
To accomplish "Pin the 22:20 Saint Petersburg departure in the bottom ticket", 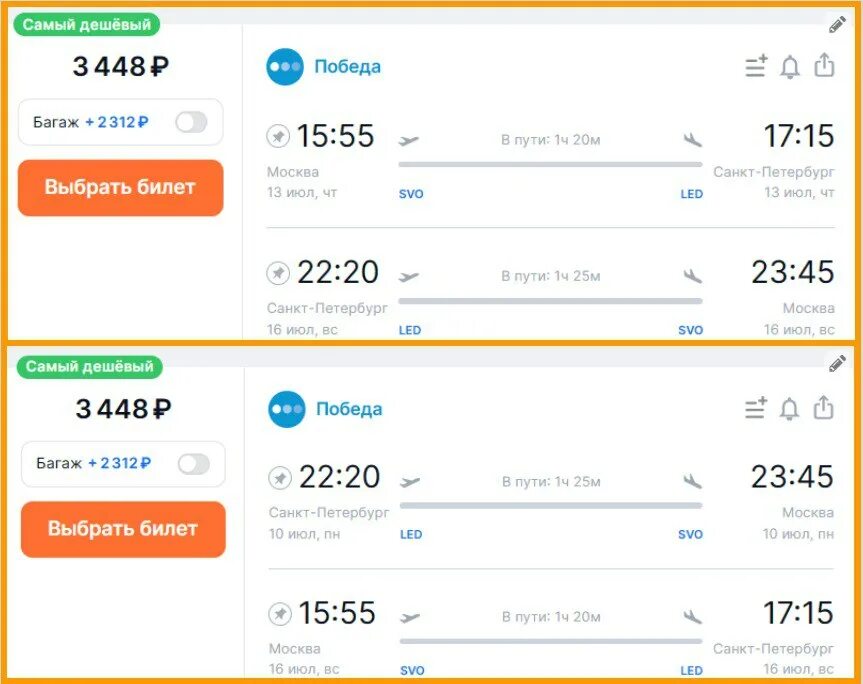I will click(280, 478).
